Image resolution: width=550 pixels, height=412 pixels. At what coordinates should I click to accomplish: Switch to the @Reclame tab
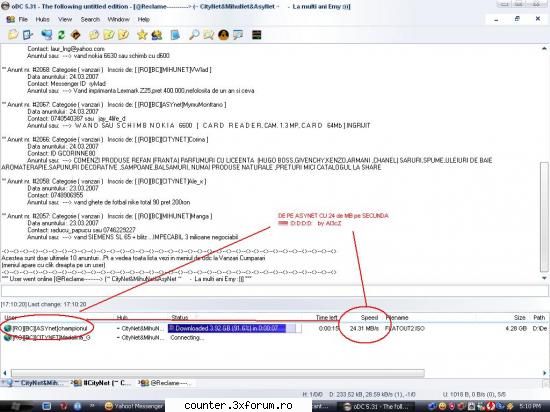coord(166,383)
